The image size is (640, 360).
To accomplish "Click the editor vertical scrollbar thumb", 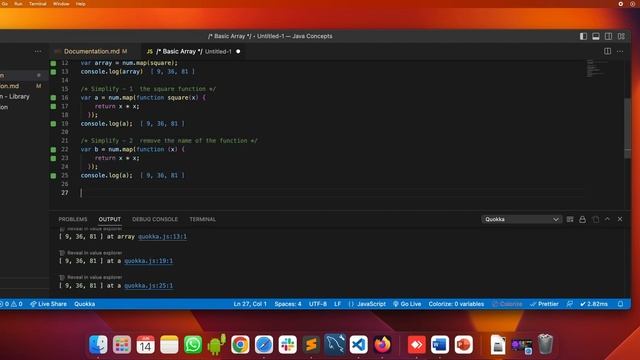I will (x=628, y=129).
